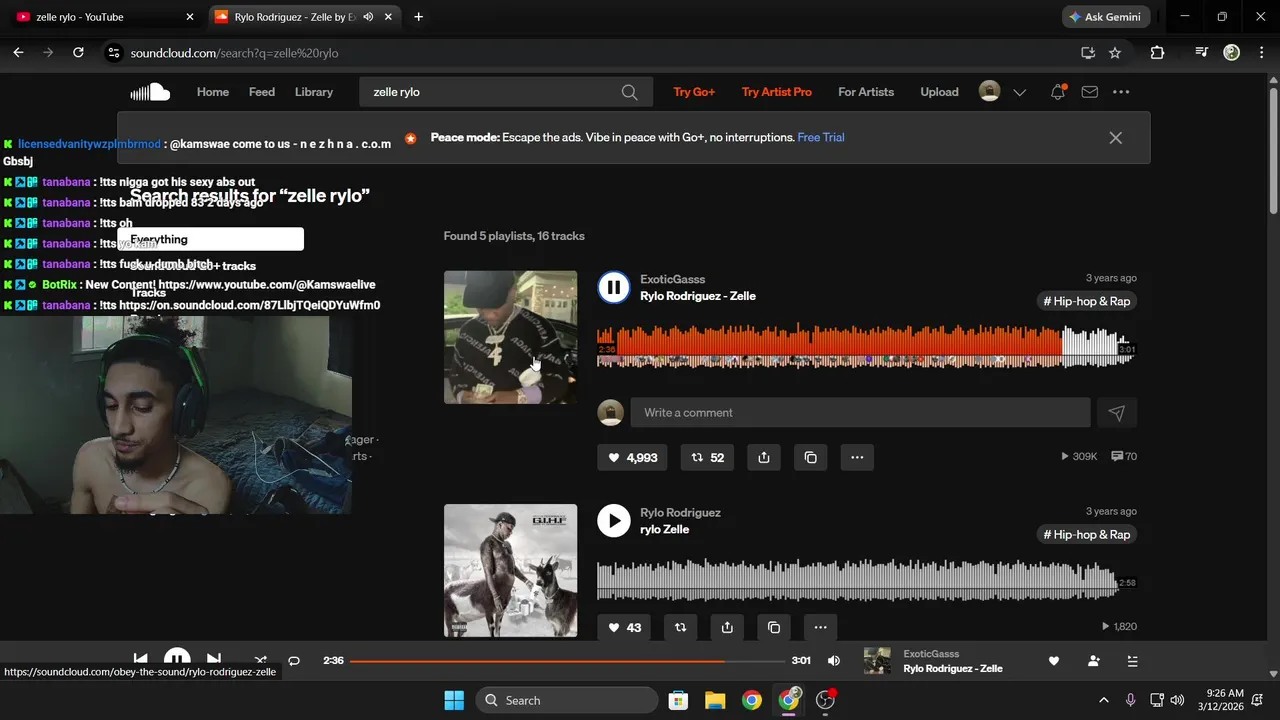The height and width of the screenshot is (720, 1280).
Task: Click the Ask Gemini button
Action: point(1106,17)
